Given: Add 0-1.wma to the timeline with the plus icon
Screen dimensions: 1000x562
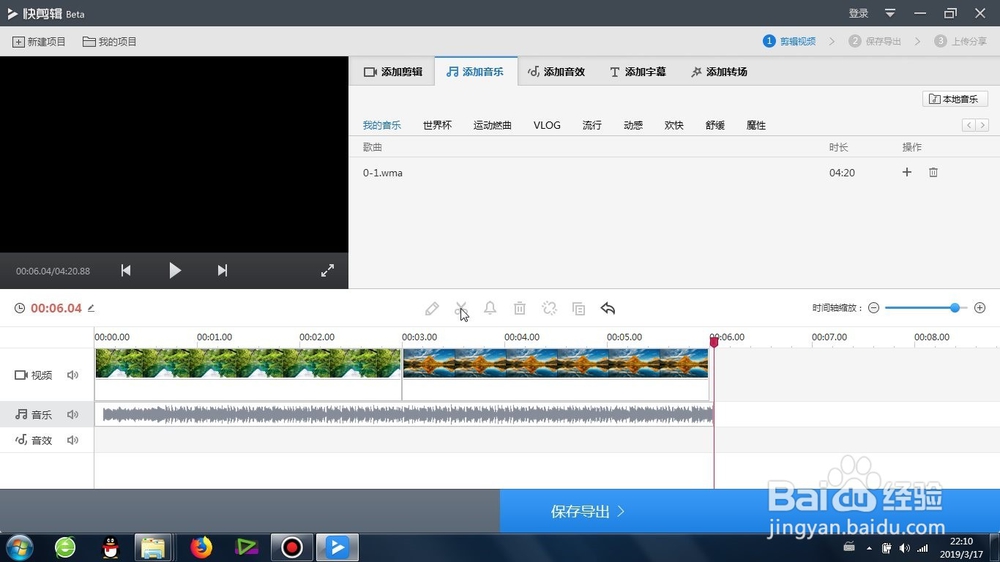Looking at the screenshot, I should [x=907, y=172].
